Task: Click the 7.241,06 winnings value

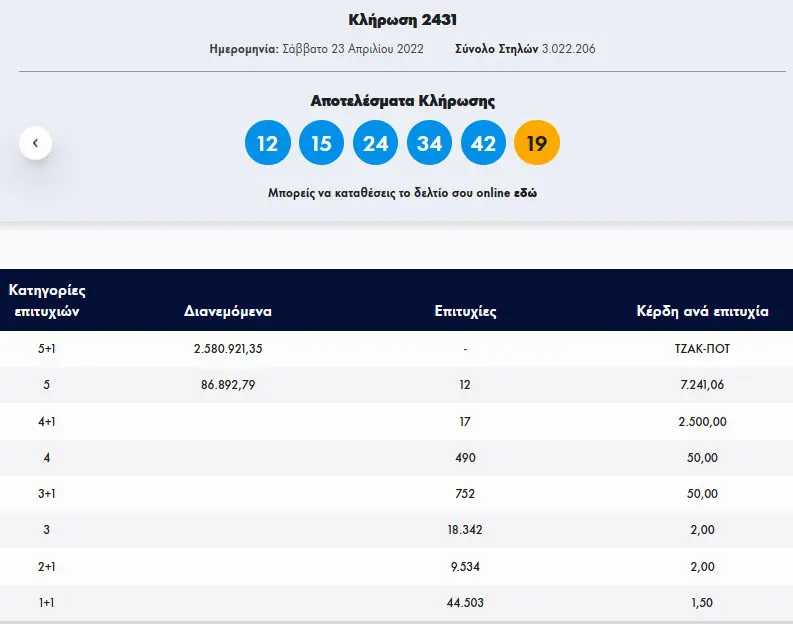Action: click(702, 385)
